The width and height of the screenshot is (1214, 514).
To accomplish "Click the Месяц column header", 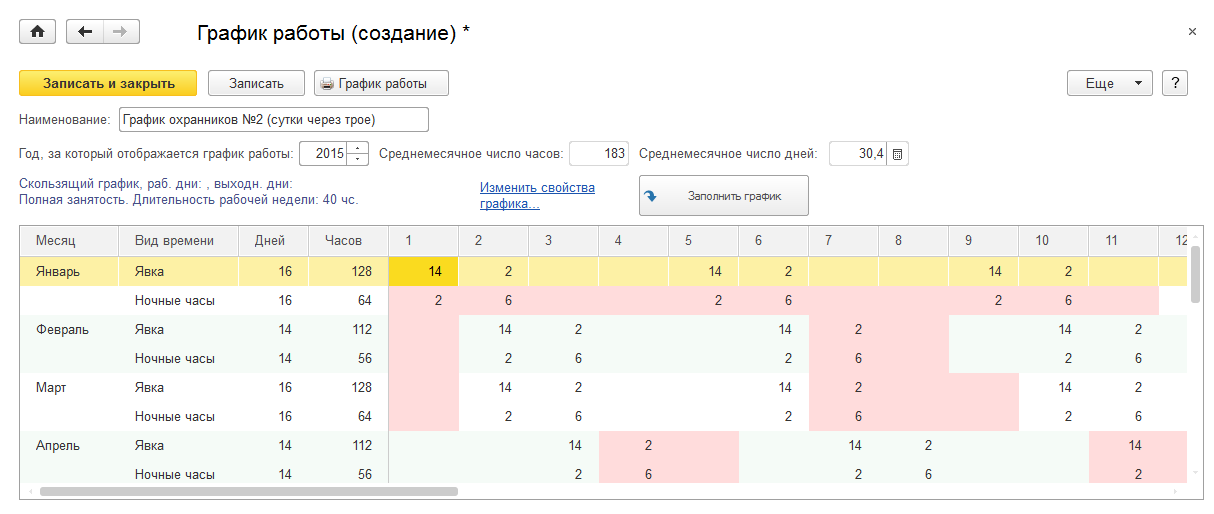I will click(x=56, y=241).
